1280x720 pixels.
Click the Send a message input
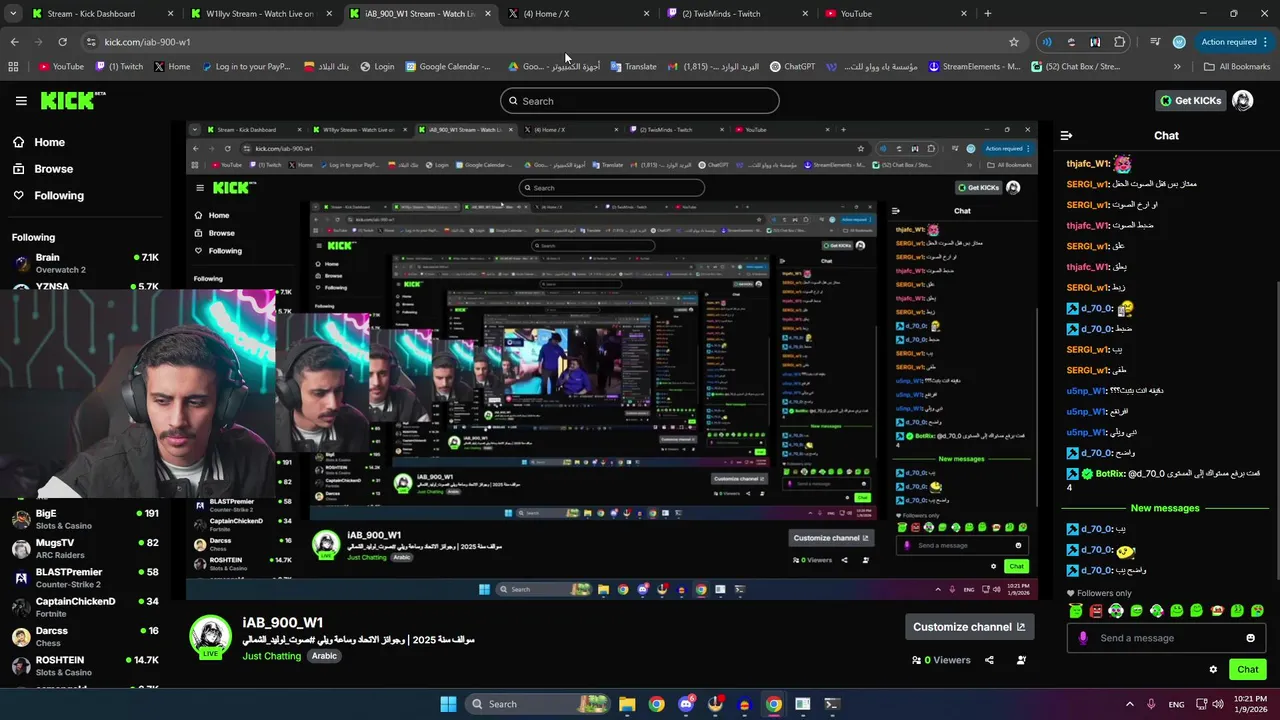pyautogui.click(x=1165, y=638)
